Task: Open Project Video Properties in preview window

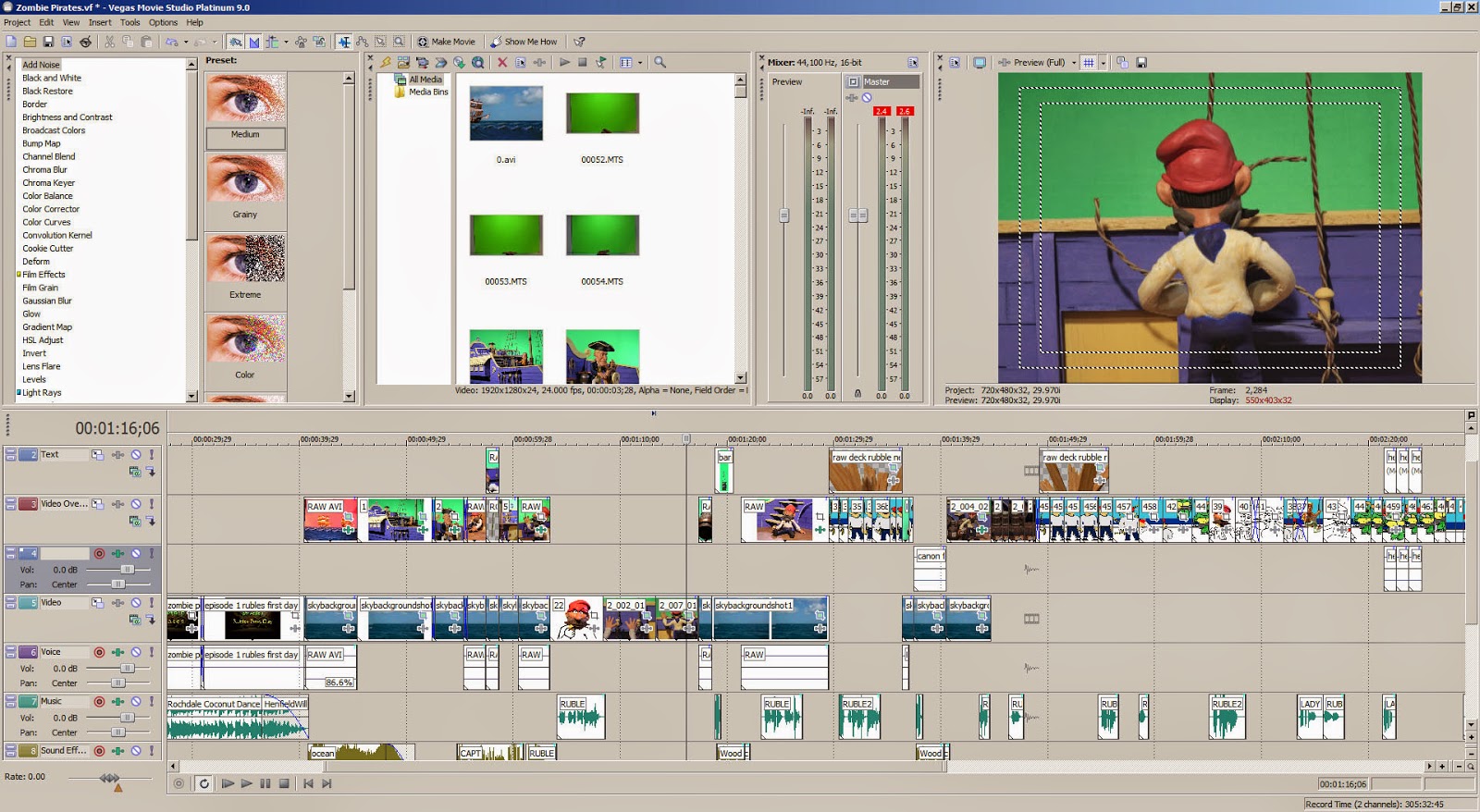Action: (955, 63)
